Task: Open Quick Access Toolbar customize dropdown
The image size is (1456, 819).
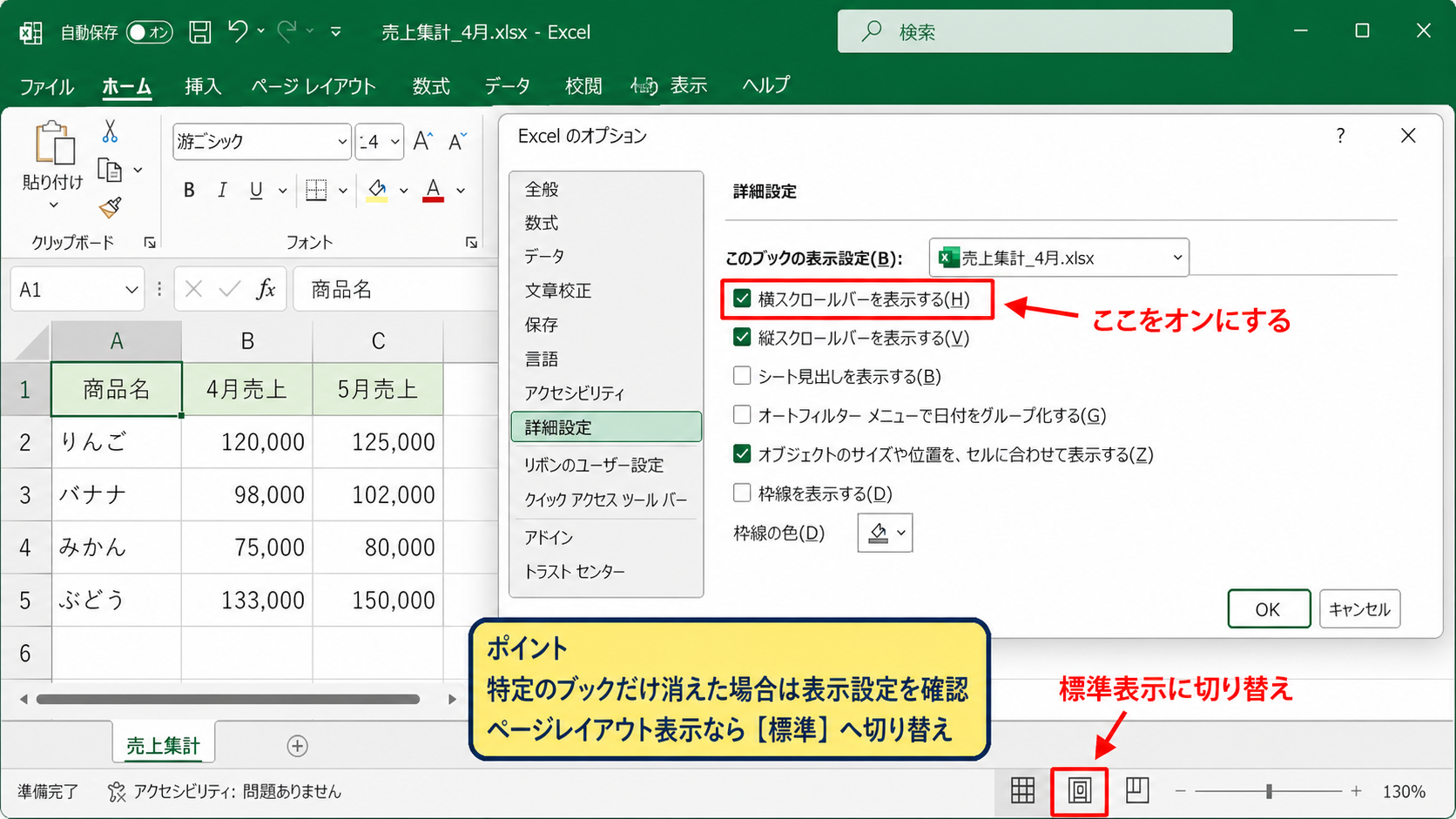Action: pos(336,32)
